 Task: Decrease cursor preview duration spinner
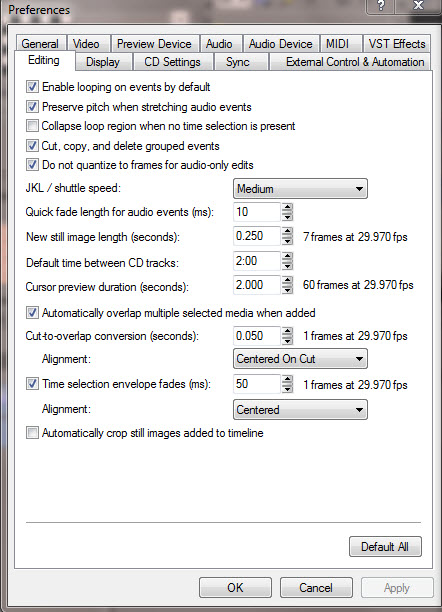coord(287,290)
